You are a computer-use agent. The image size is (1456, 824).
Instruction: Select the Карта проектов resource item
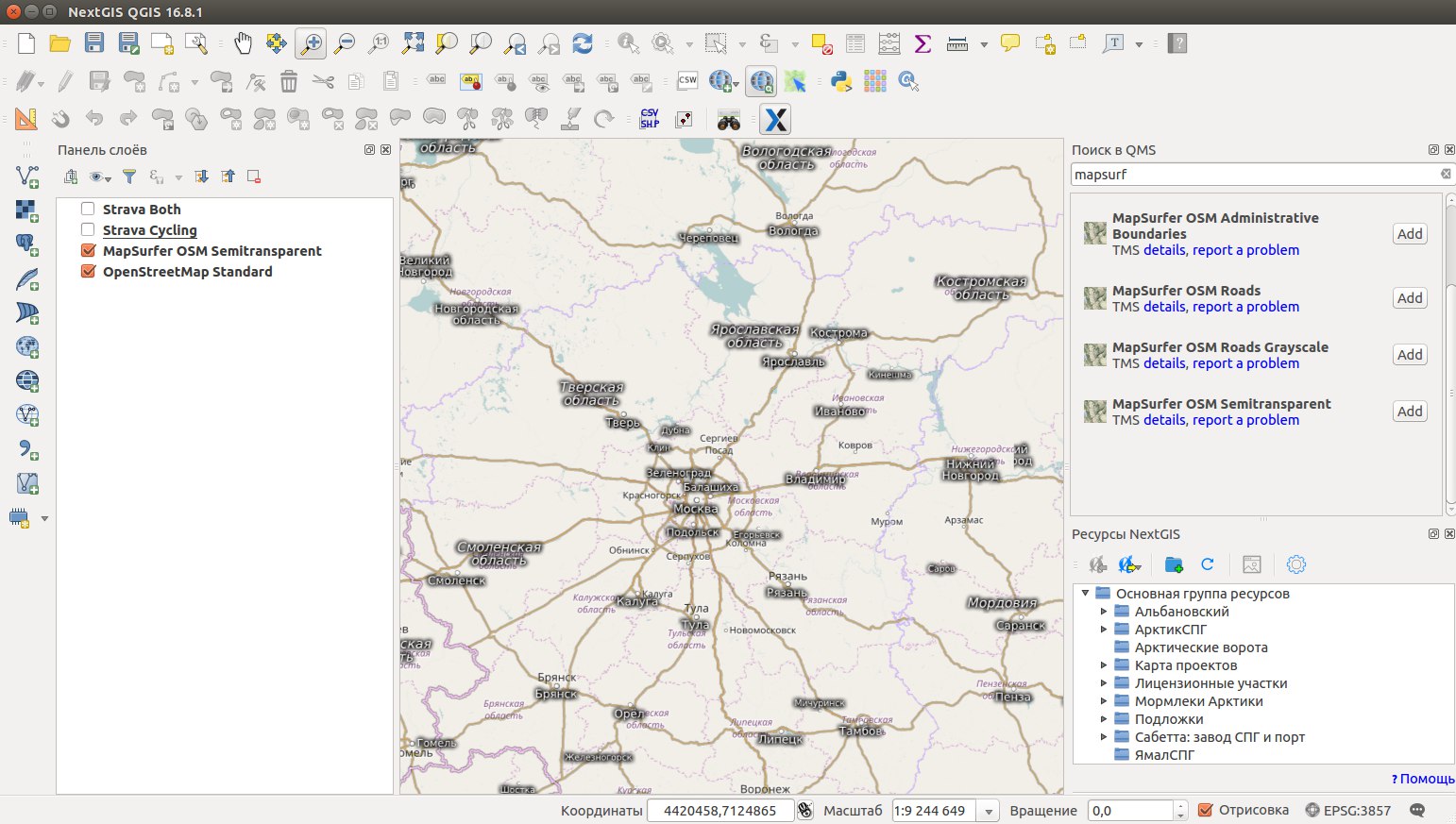(x=1185, y=665)
